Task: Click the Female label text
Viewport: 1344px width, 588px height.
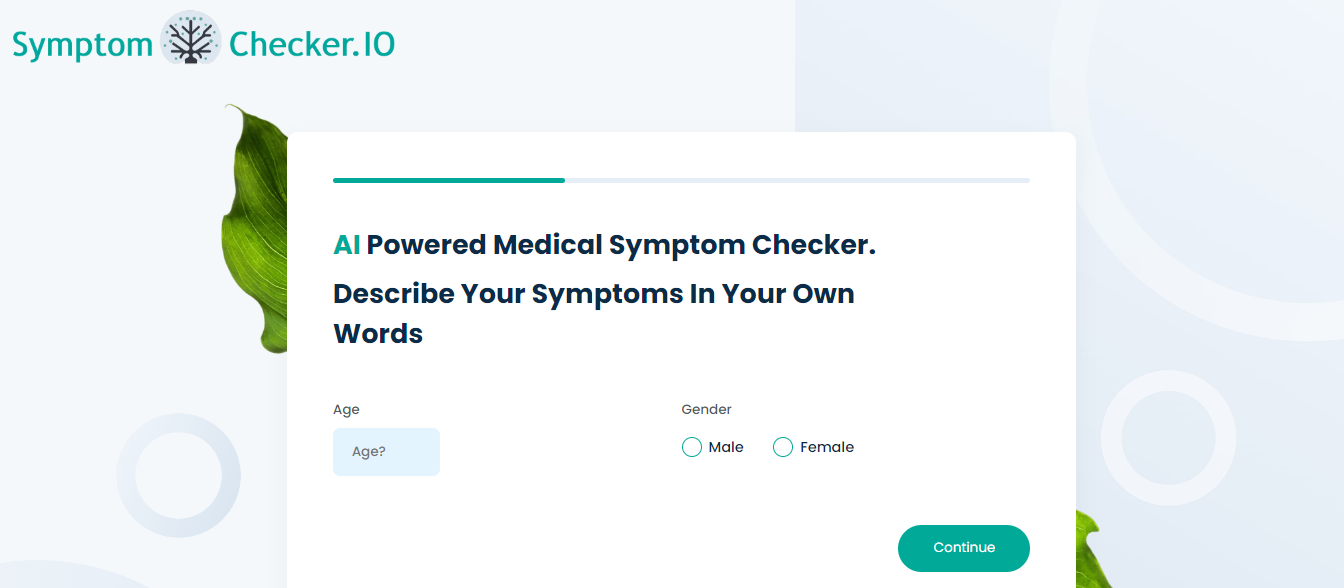Action: [x=827, y=447]
